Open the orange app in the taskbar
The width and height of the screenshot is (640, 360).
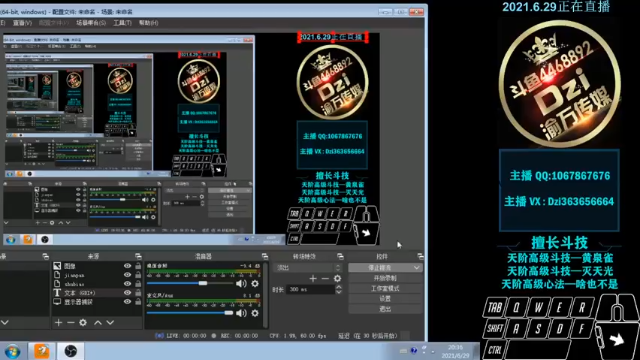tap(42, 351)
